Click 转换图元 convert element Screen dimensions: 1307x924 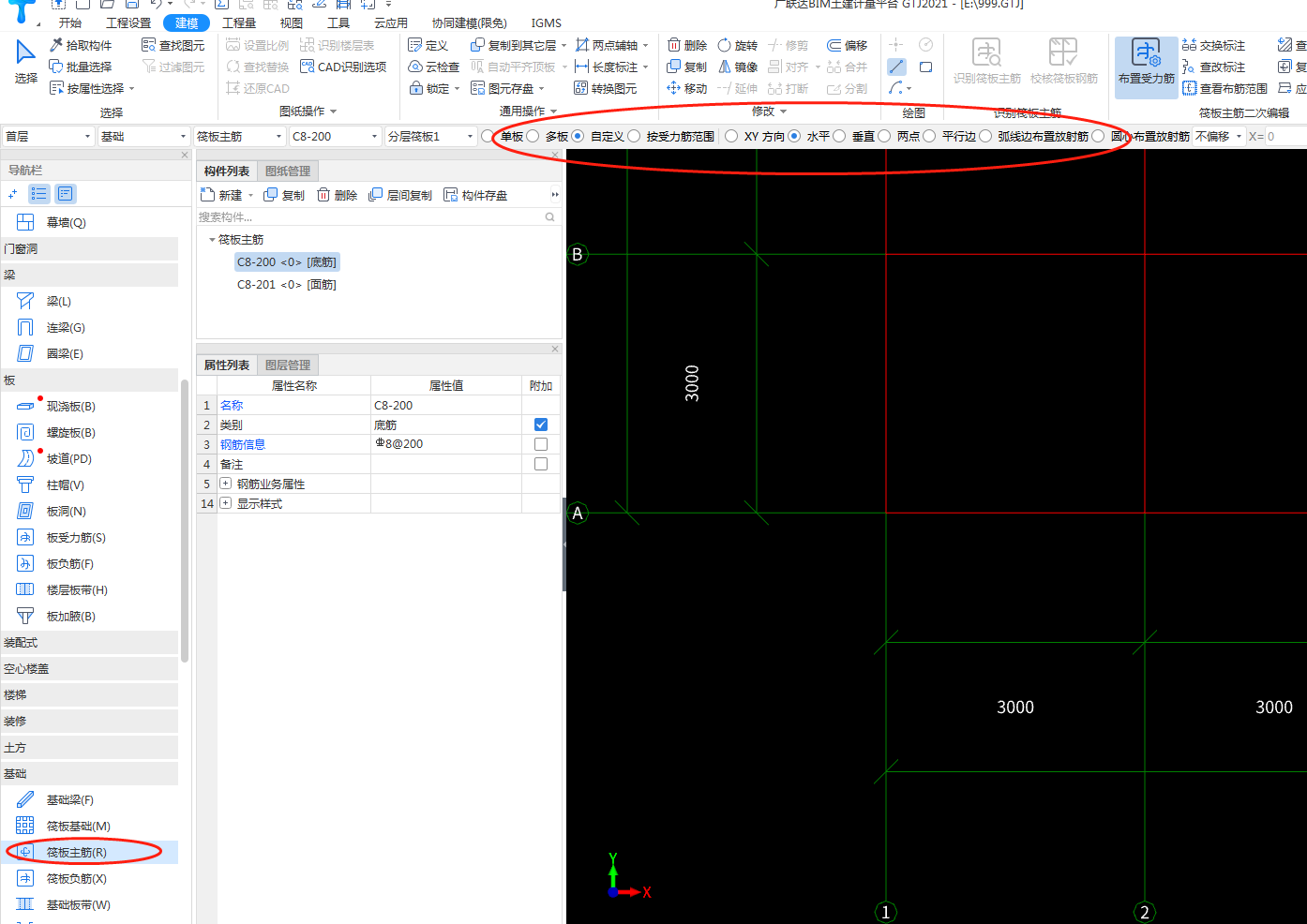click(x=605, y=88)
